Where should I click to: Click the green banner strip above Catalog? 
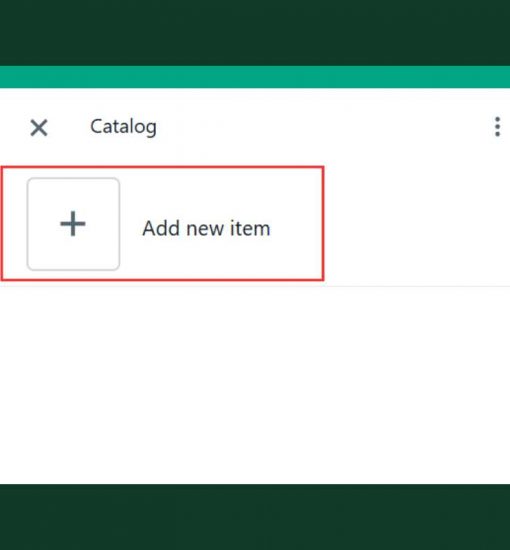pyautogui.click(x=255, y=77)
